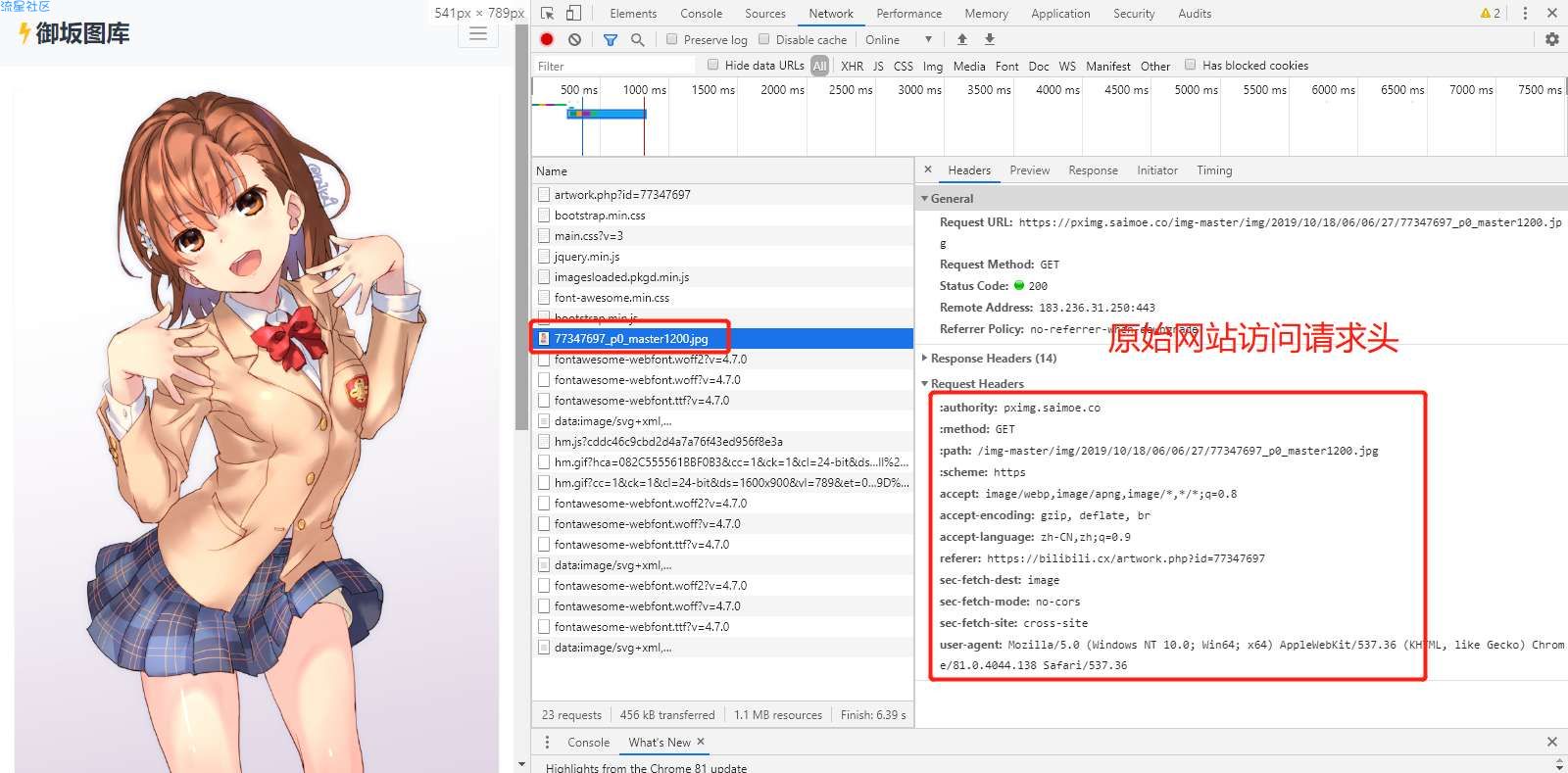The height and width of the screenshot is (773, 1568).
Task: Open network settings gear icon
Action: coord(1552,39)
